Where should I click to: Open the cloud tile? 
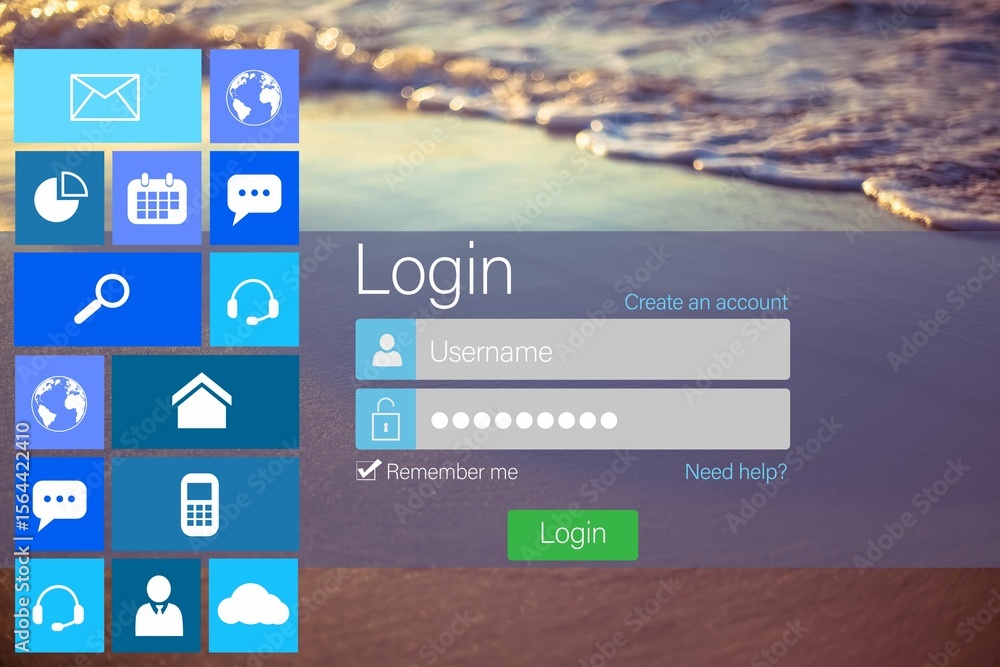tap(254, 605)
